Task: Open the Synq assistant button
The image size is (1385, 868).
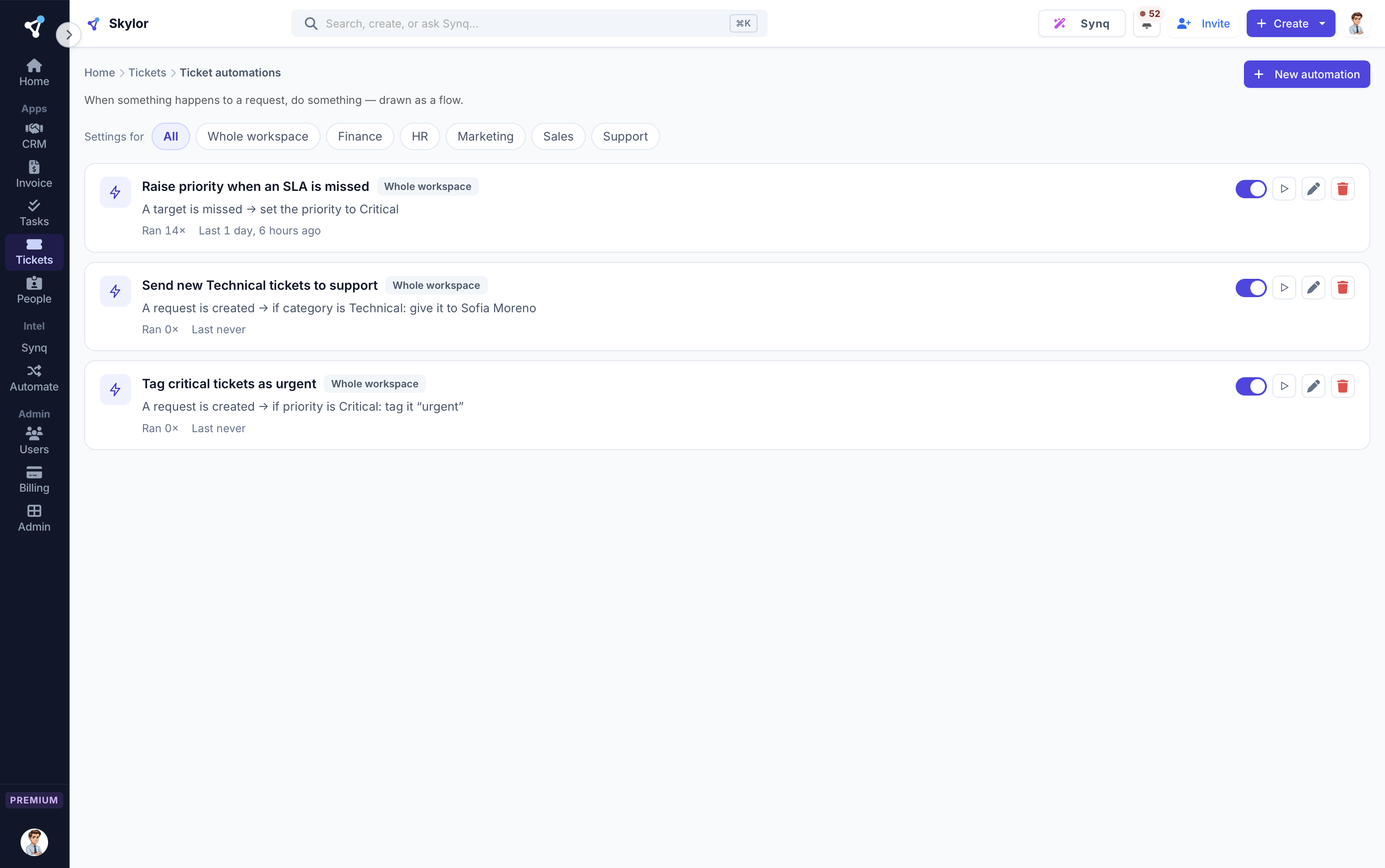Action: 1082,23
